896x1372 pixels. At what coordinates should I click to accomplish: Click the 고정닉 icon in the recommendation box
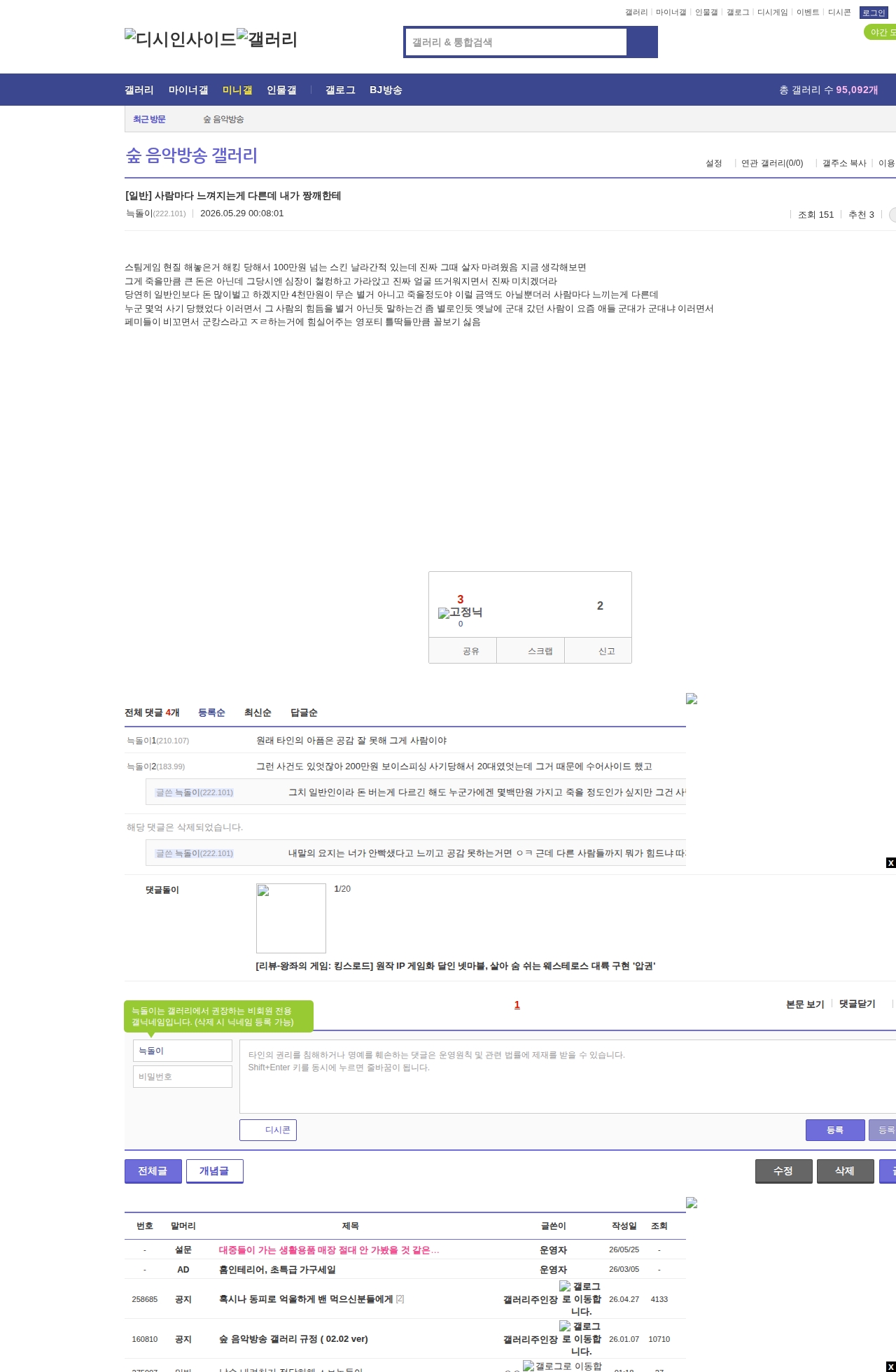point(460,612)
